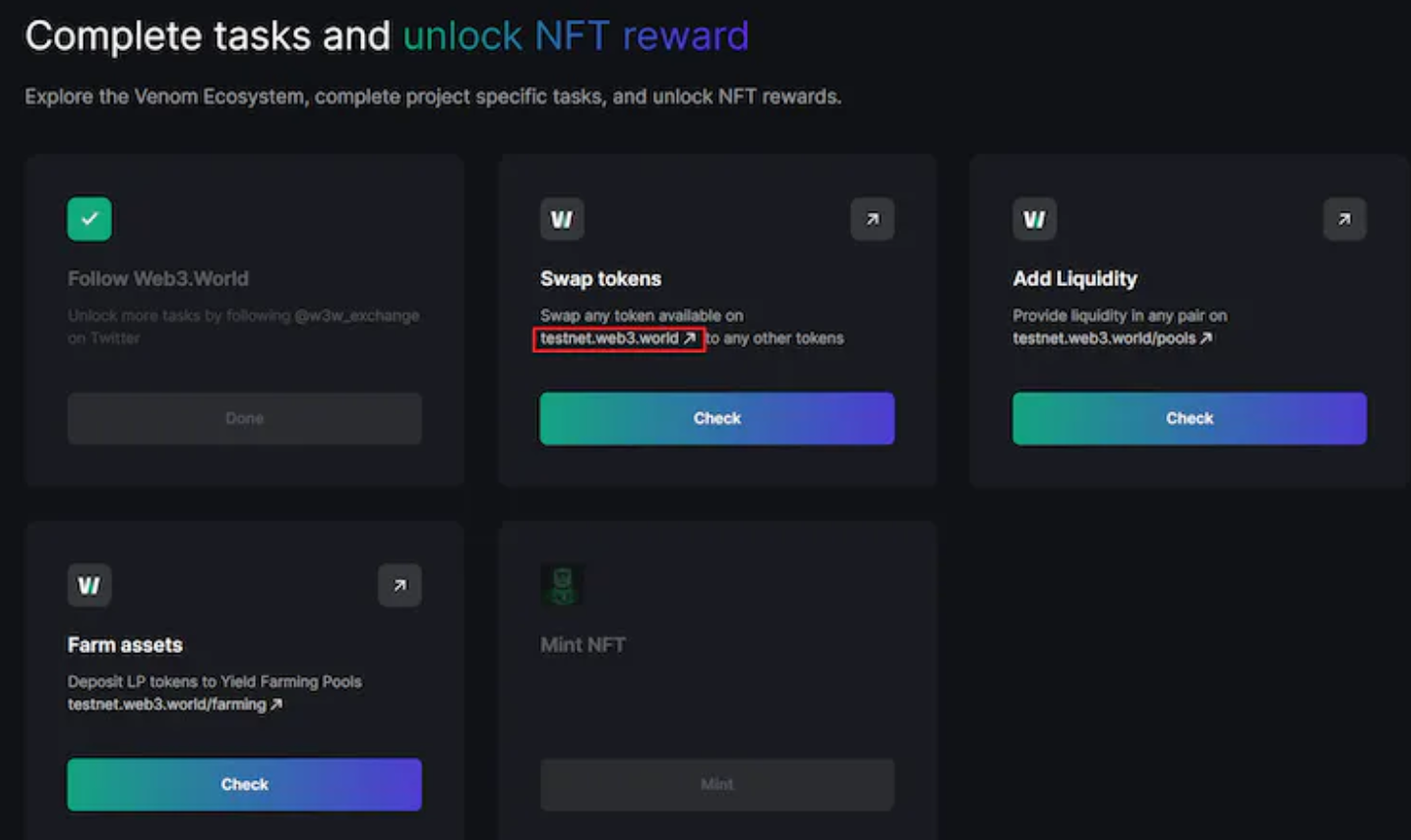Click the disabled Done button
The height and width of the screenshot is (840, 1411).
click(244, 418)
